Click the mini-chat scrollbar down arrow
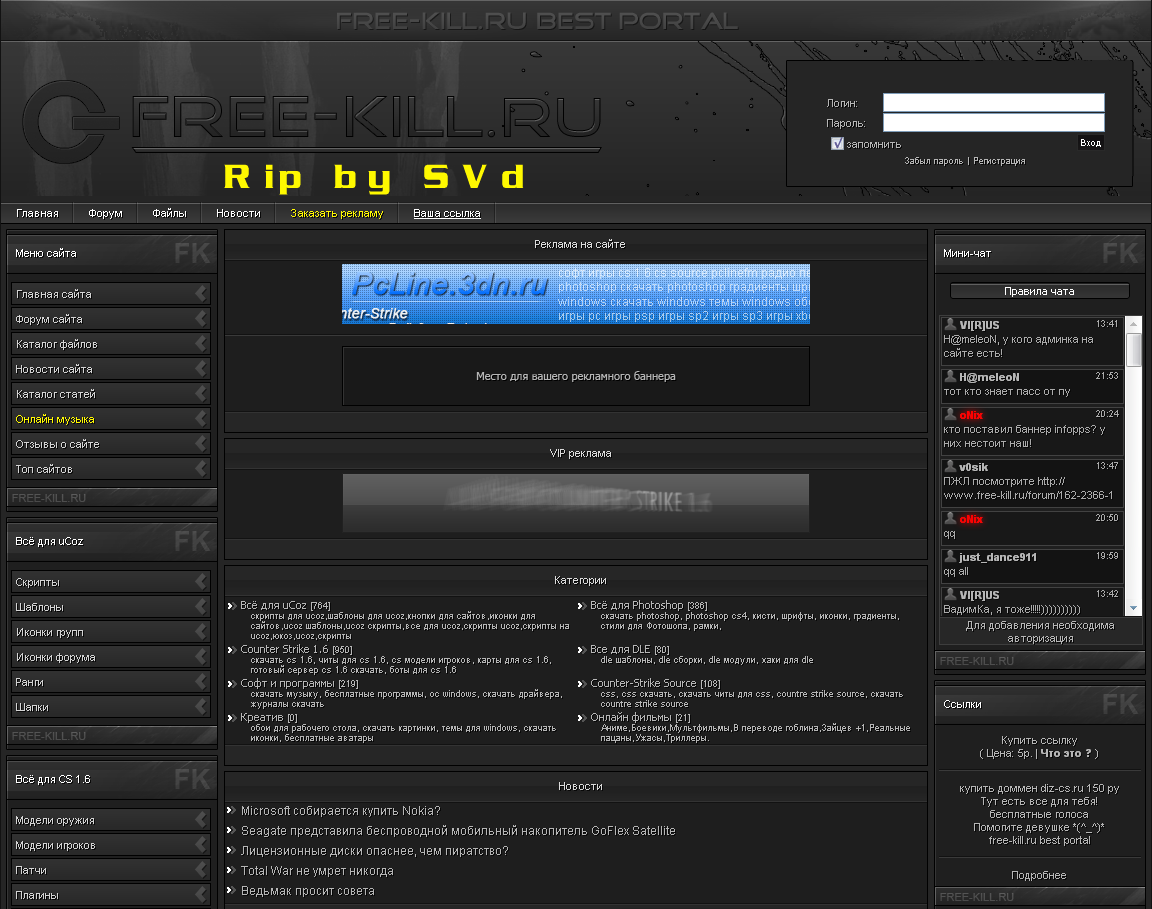The image size is (1152, 909). pyautogui.click(x=1133, y=607)
